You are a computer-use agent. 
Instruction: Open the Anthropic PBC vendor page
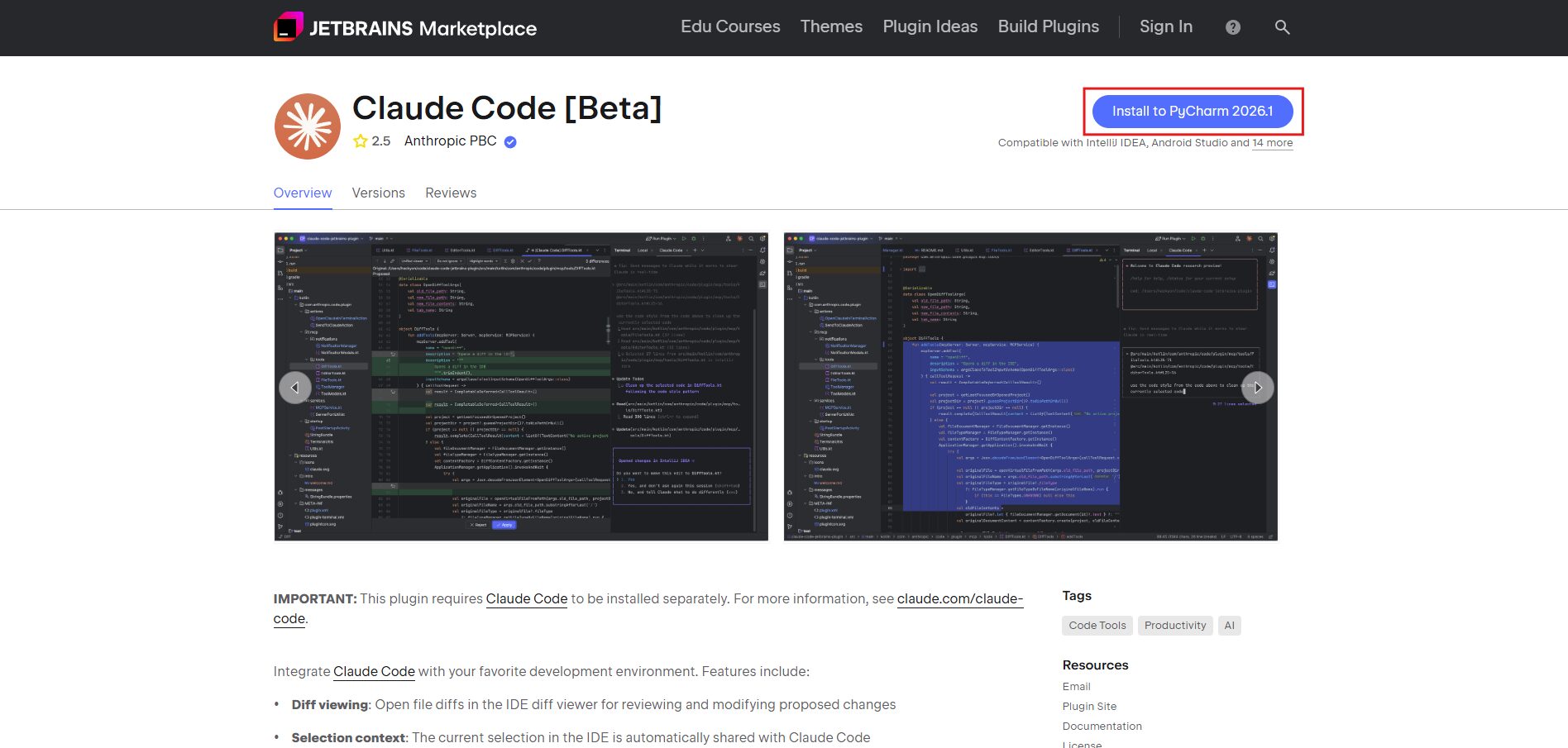(450, 141)
